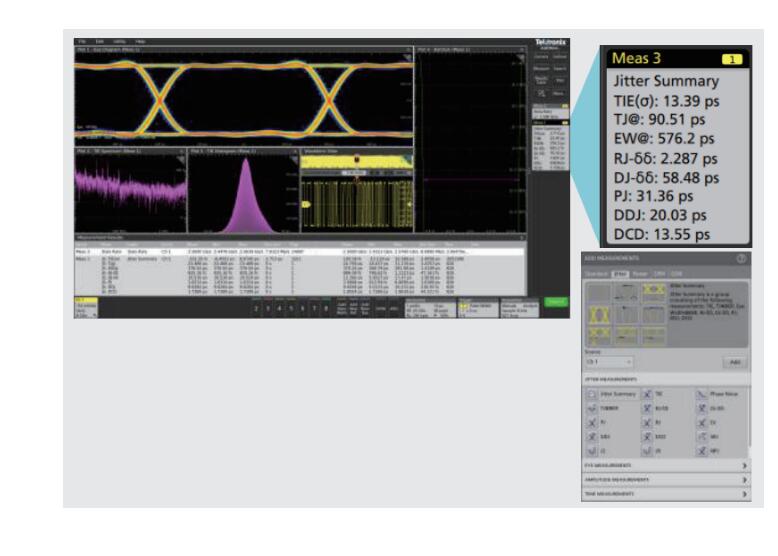Click the zoom magnifier icon beside More
The width and height of the screenshot is (778, 556).
coord(542,93)
